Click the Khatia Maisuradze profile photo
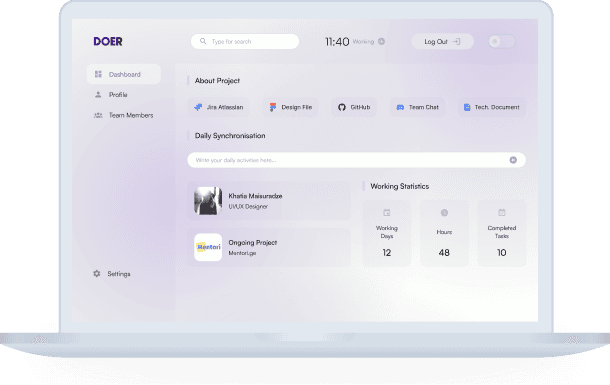The height and width of the screenshot is (385, 610). pyautogui.click(x=208, y=201)
